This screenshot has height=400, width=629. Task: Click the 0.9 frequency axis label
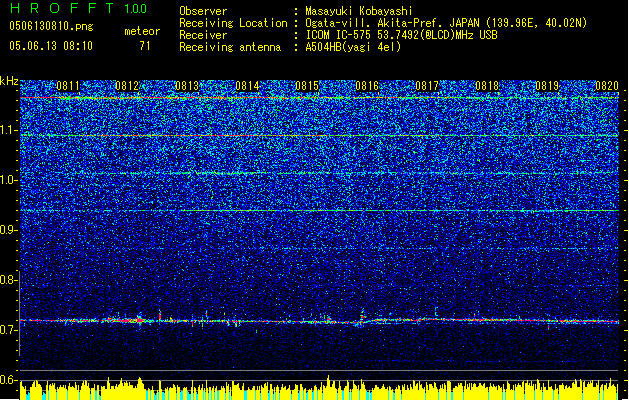(8, 230)
